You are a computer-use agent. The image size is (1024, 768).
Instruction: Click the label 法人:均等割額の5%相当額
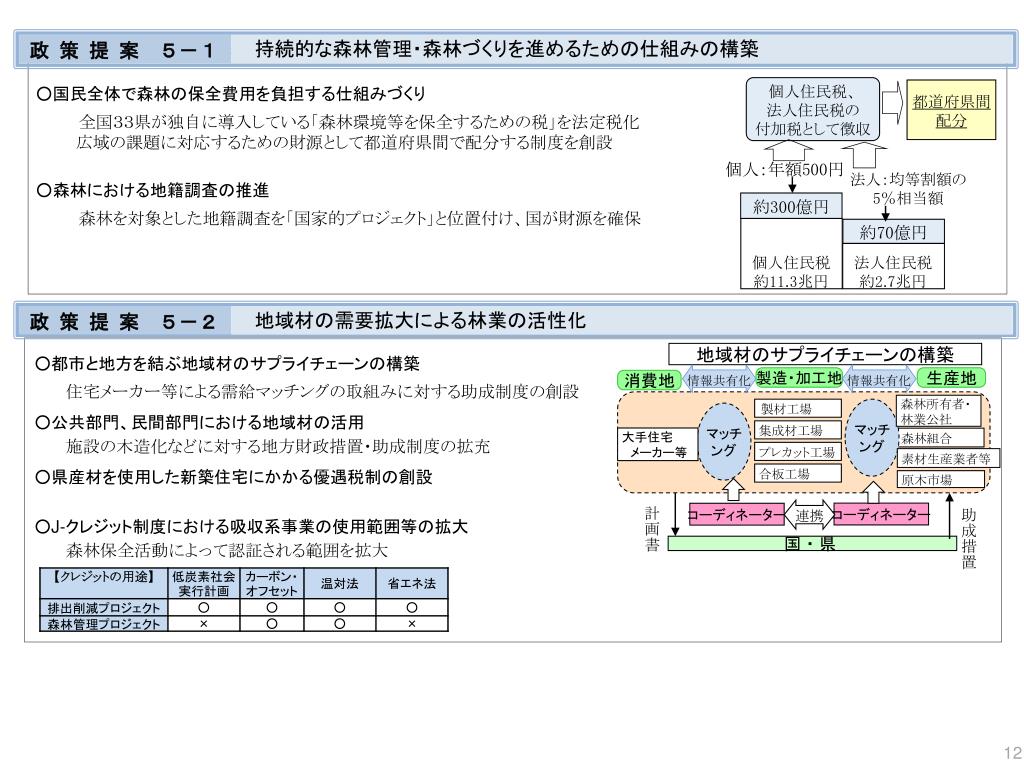pyautogui.click(x=908, y=189)
